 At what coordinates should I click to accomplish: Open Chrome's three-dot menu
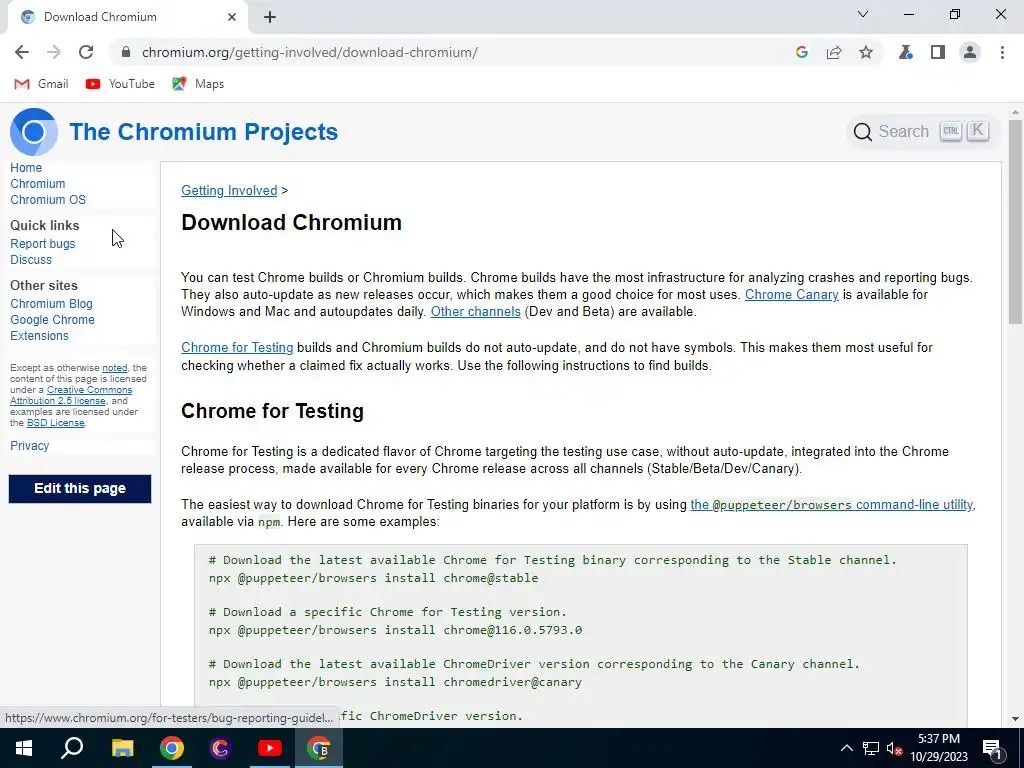pos(1002,52)
